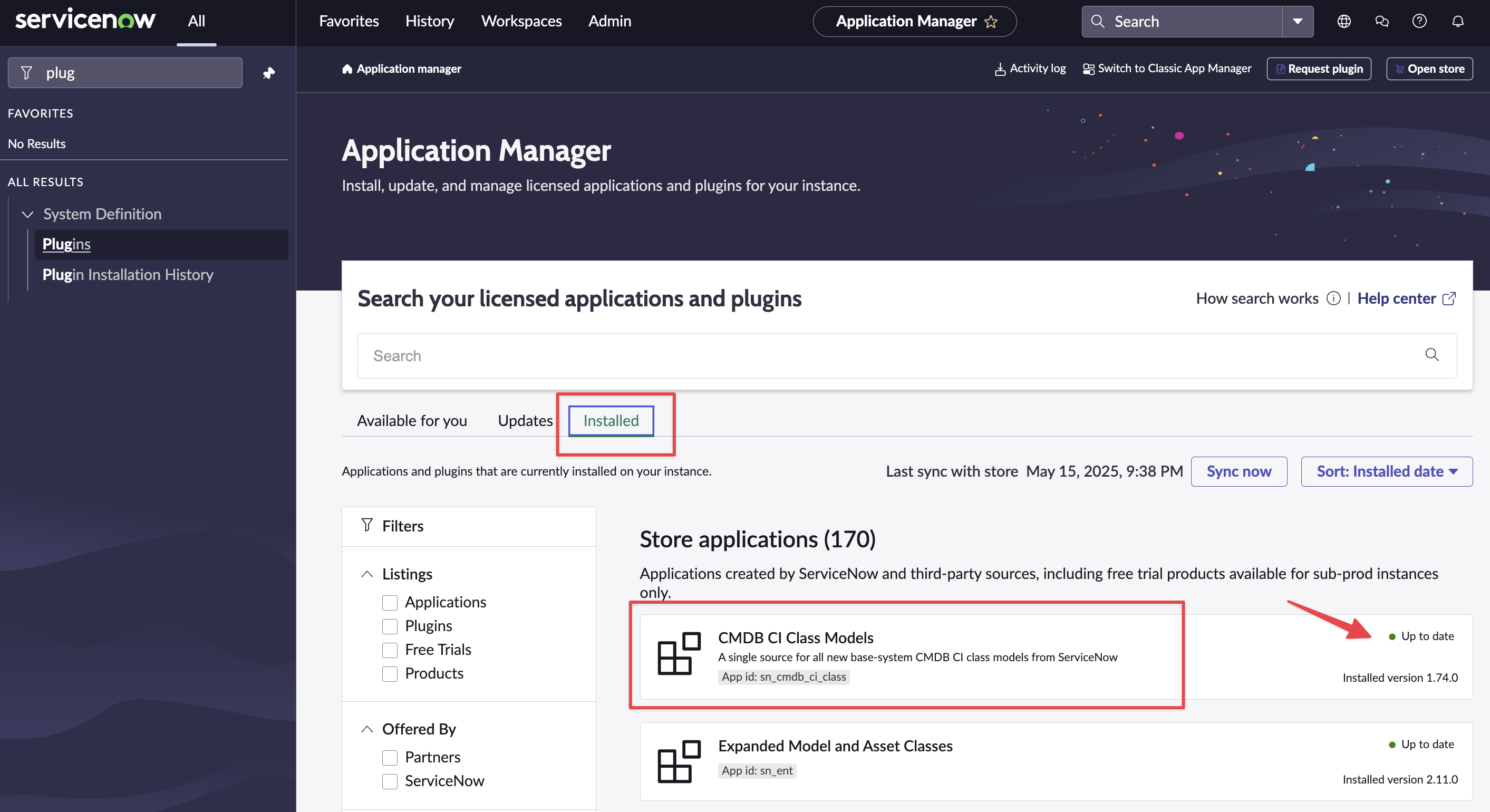This screenshot has width=1490, height=812.
Task: Click the star to favorite Application Manager
Action: click(x=991, y=22)
